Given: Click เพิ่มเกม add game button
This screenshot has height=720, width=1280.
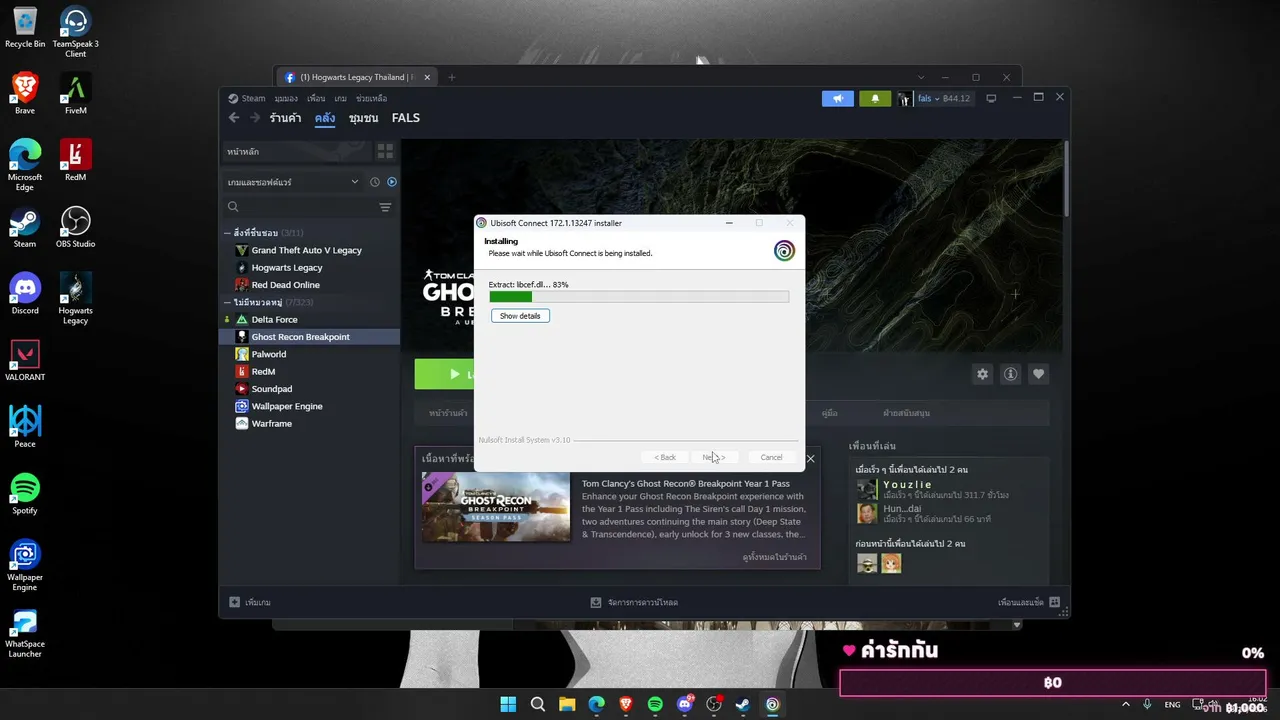Looking at the screenshot, I should click(250, 602).
